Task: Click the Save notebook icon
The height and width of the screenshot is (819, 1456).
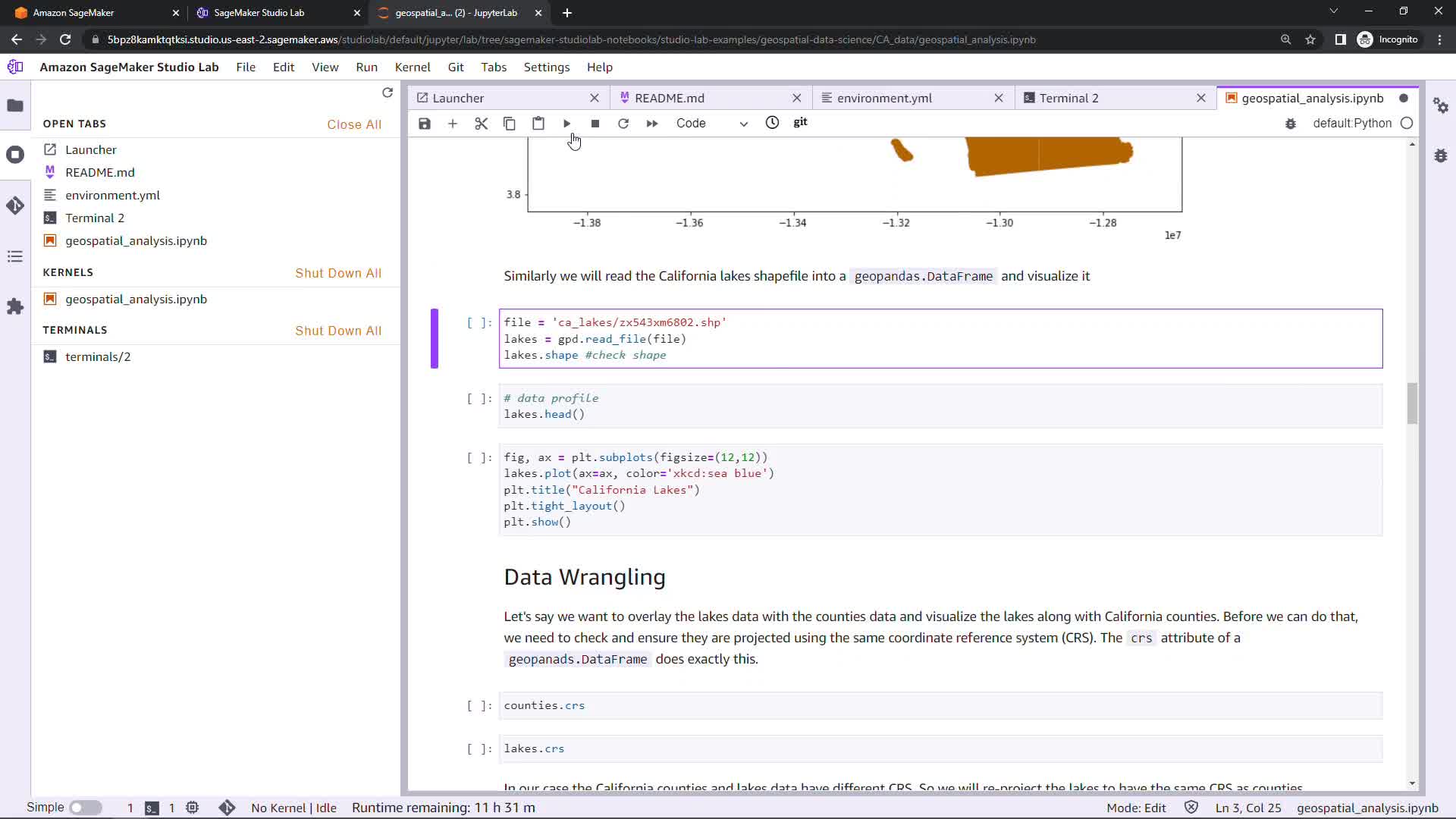Action: pos(425,124)
